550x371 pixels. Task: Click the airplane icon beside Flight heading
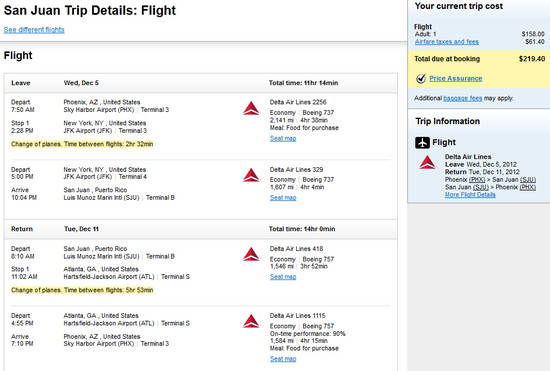[x=422, y=142]
